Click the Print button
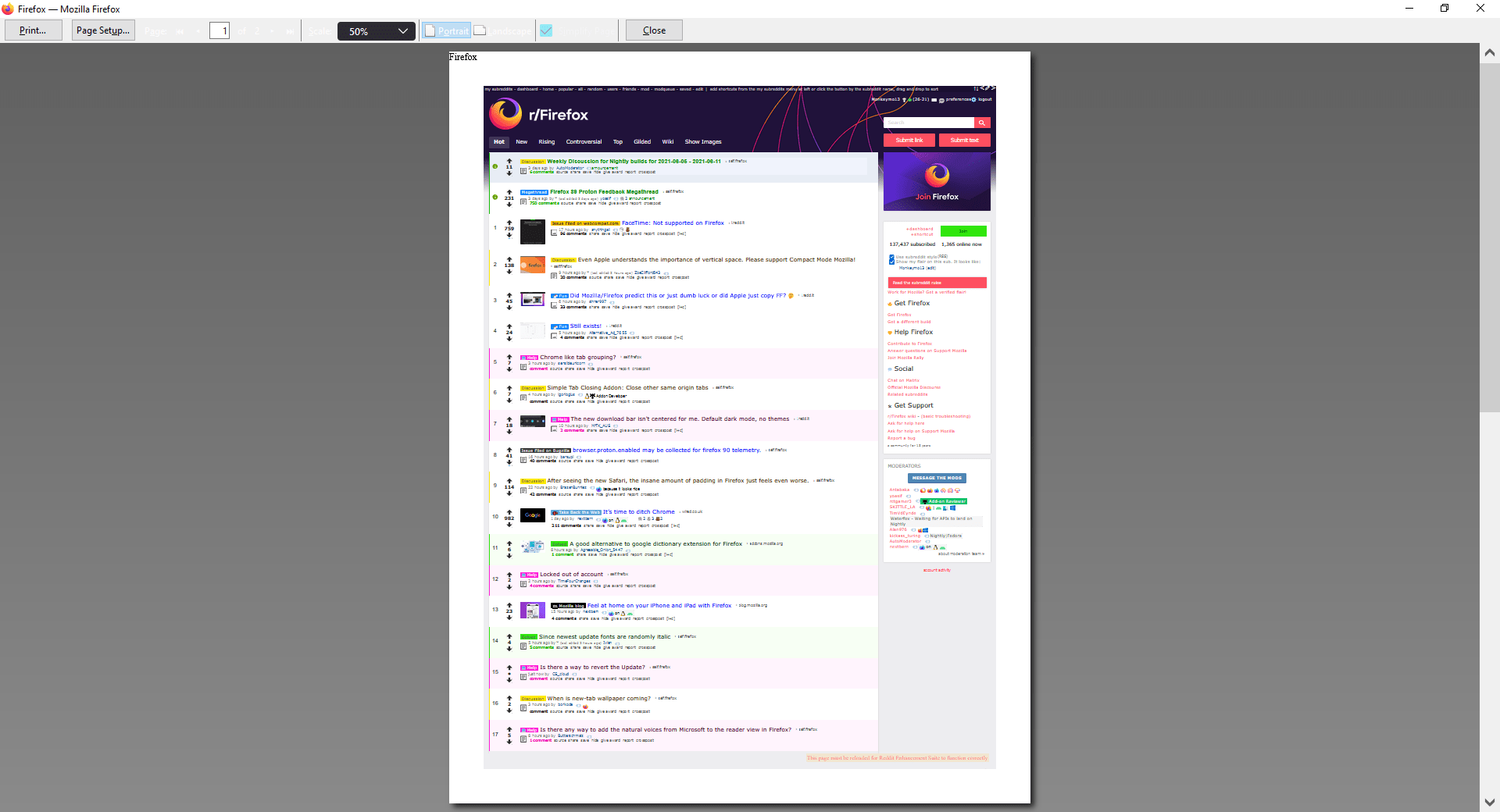 pyautogui.click(x=33, y=30)
